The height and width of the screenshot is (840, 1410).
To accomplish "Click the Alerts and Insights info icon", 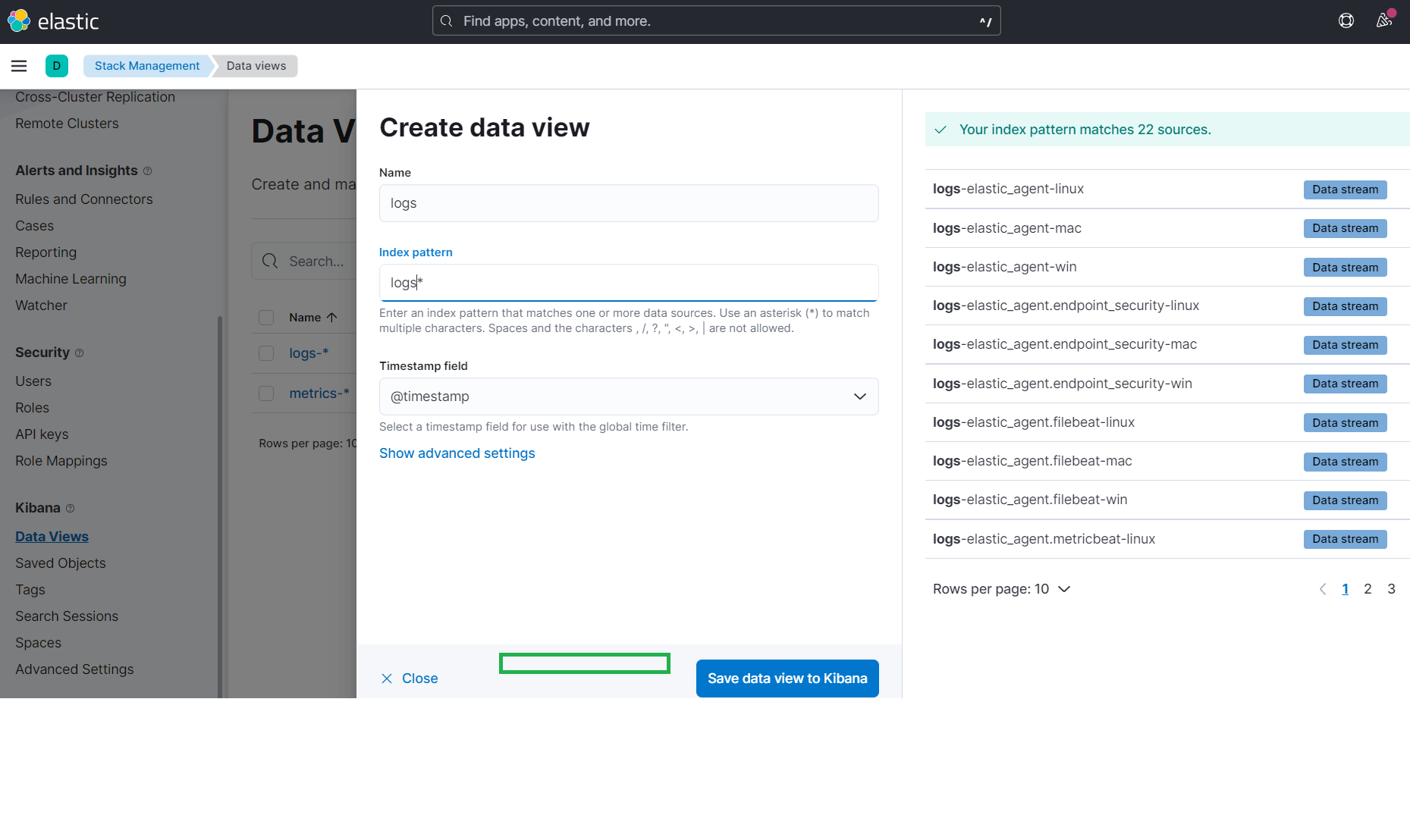I will (148, 171).
